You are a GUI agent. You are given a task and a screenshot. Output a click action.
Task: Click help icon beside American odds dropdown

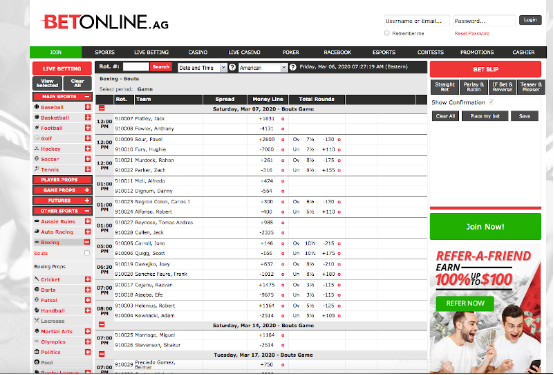[x=293, y=67]
